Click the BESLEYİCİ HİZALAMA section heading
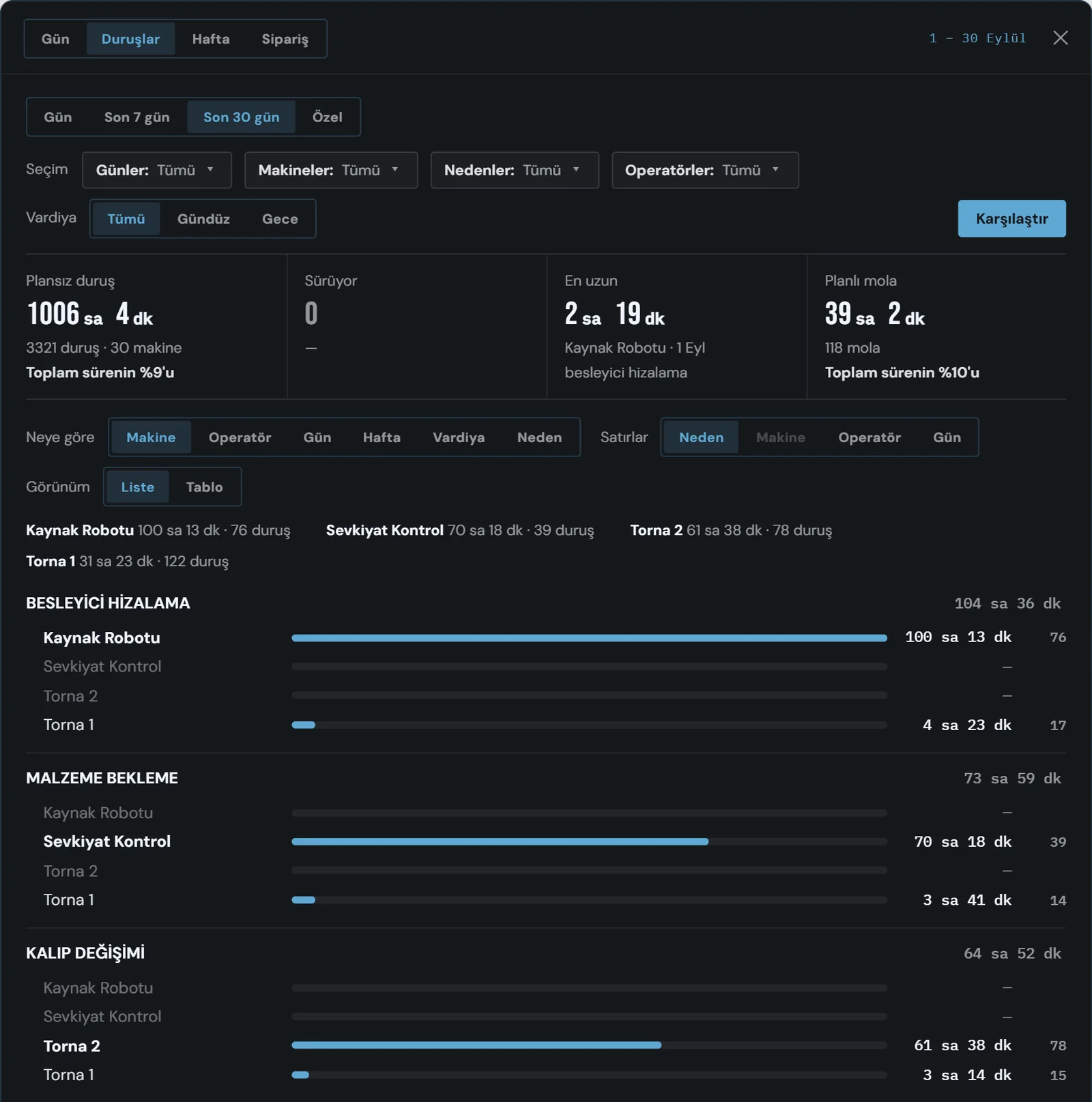The height and width of the screenshot is (1102, 1092). point(108,603)
